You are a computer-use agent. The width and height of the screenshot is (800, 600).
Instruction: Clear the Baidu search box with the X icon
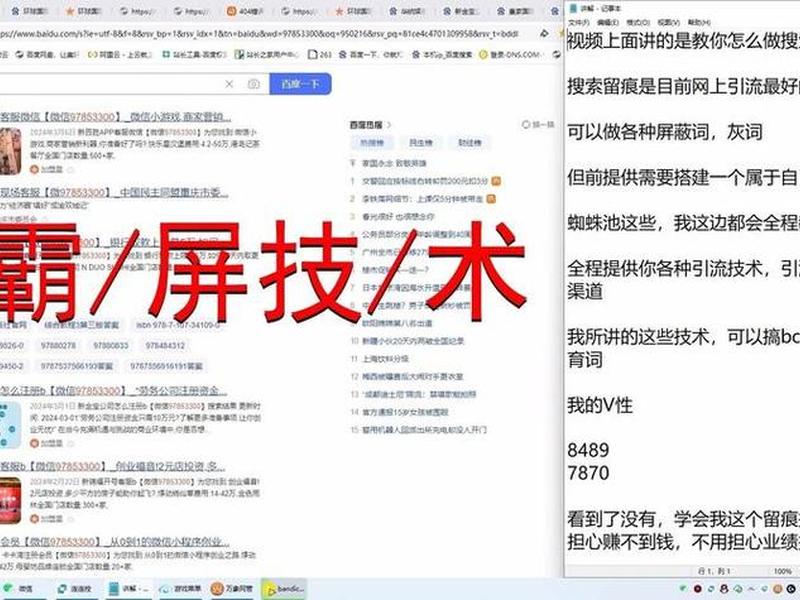[x=229, y=84]
